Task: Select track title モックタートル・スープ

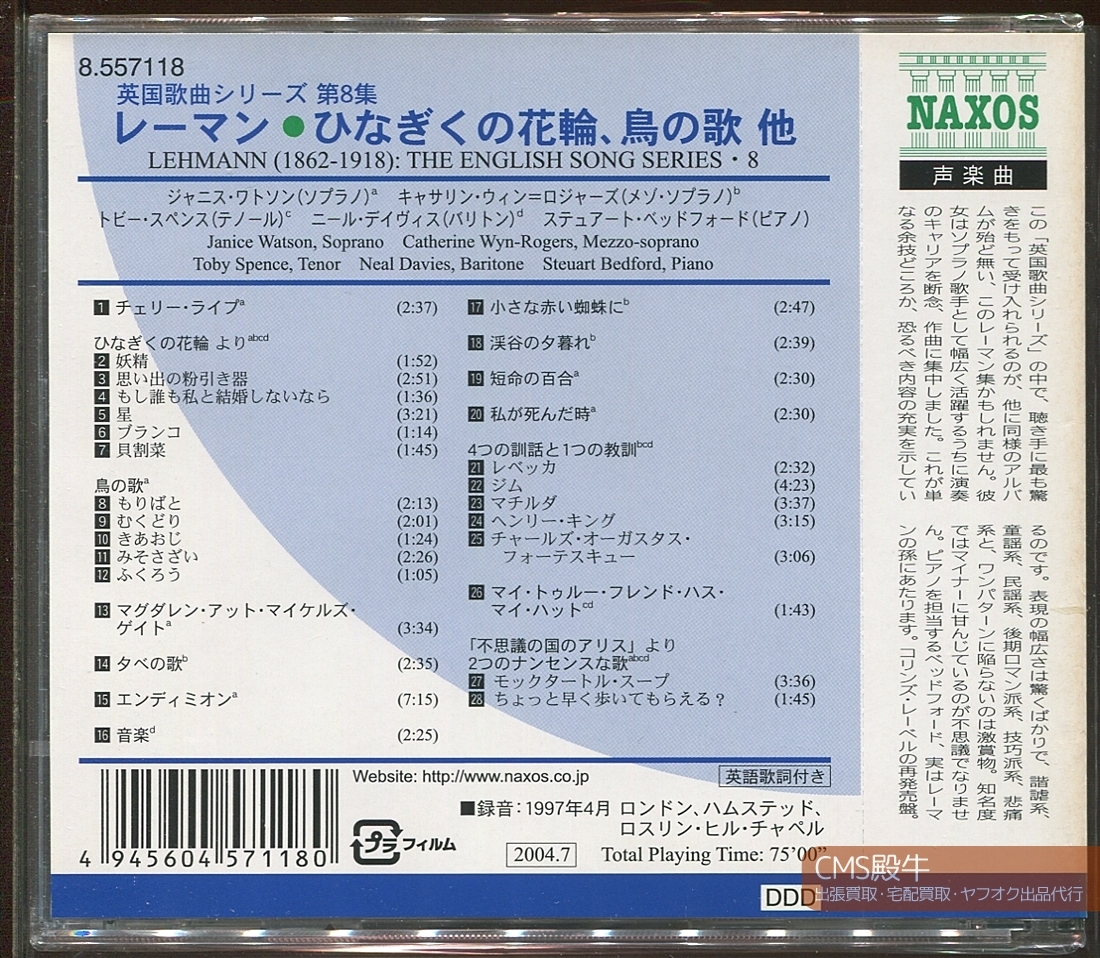Action: click(582, 681)
